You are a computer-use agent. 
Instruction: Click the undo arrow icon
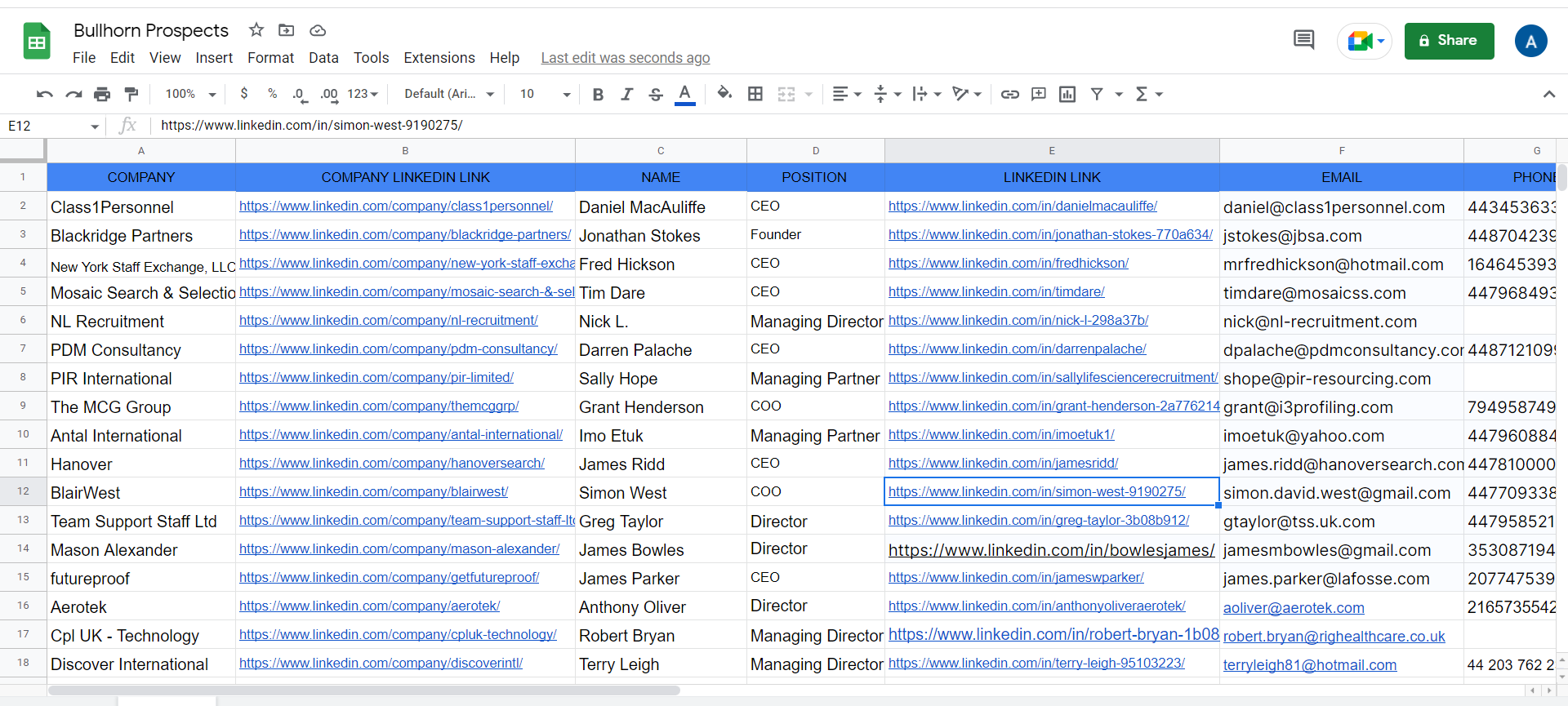click(x=44, y=95)
